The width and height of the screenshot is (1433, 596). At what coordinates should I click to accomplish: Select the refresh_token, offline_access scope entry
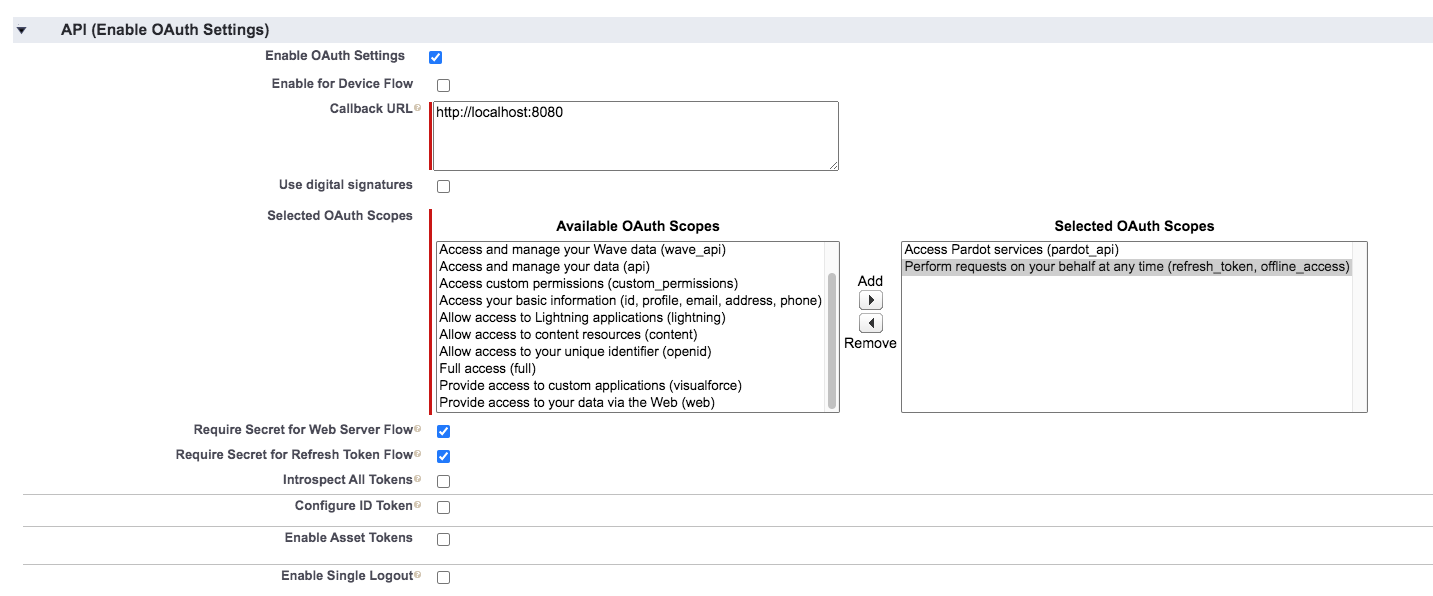pos(1127,267)
